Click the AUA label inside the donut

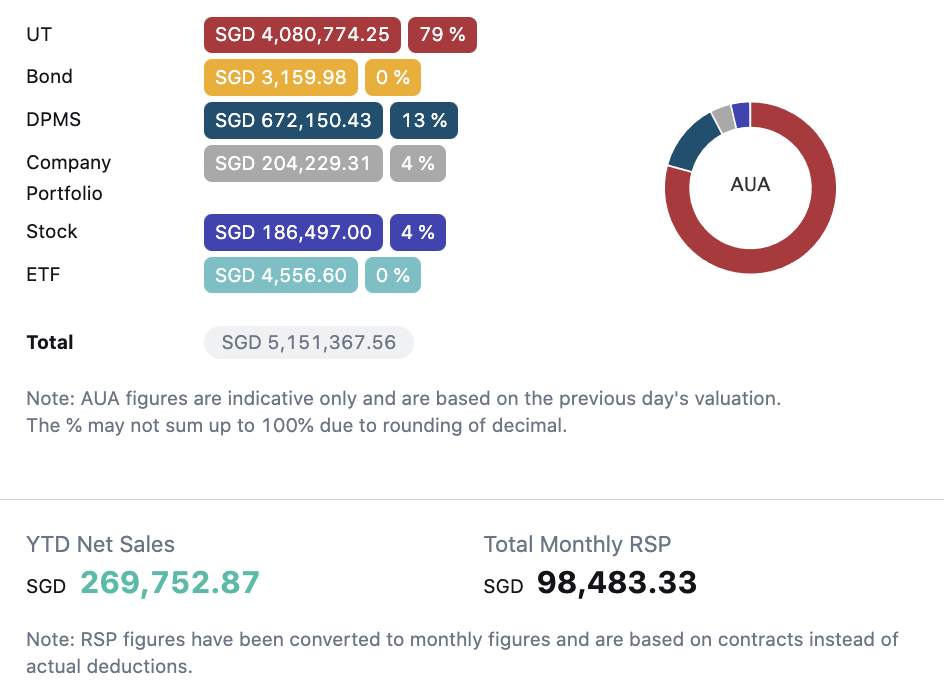tap(751, 185)
